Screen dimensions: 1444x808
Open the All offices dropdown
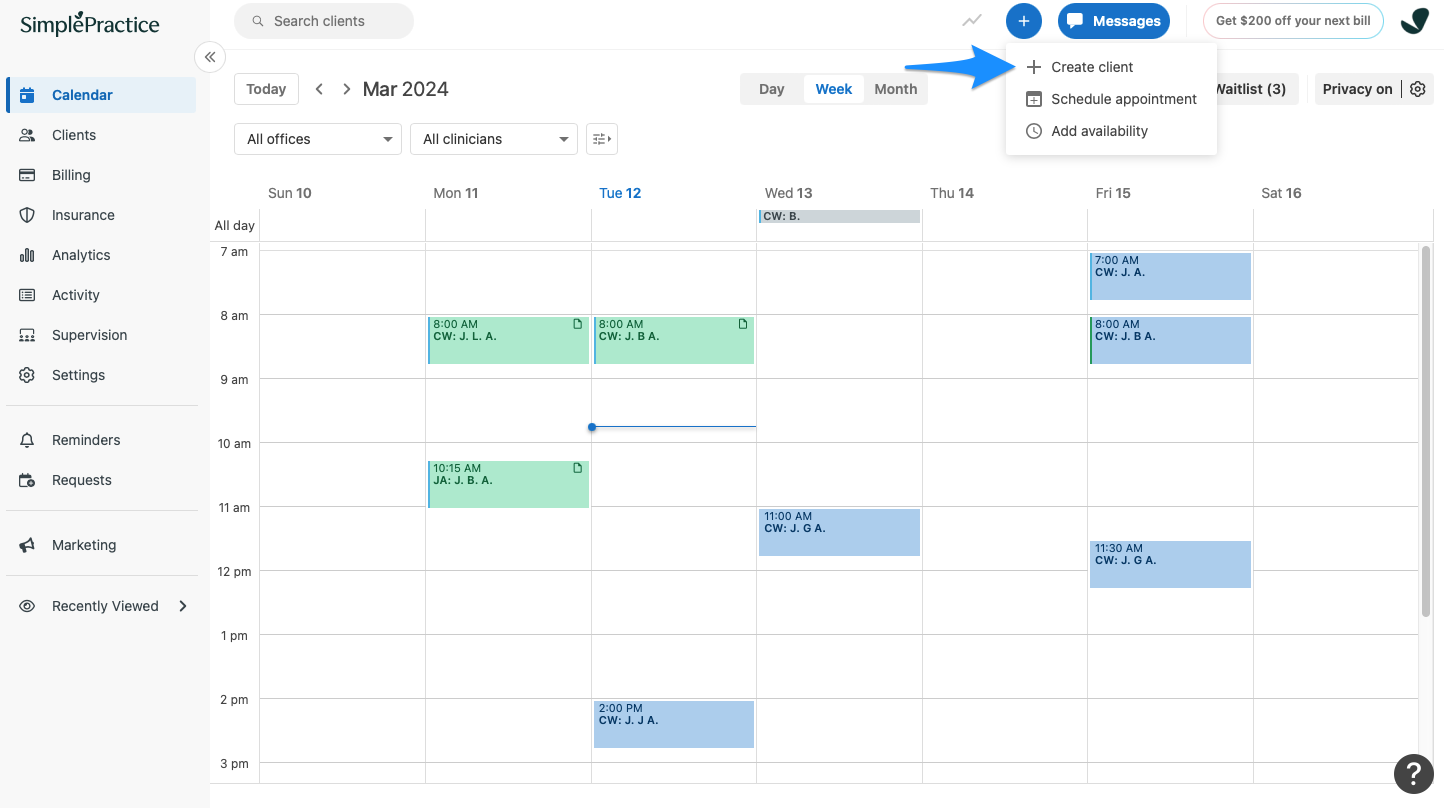[x=317, y=139]
